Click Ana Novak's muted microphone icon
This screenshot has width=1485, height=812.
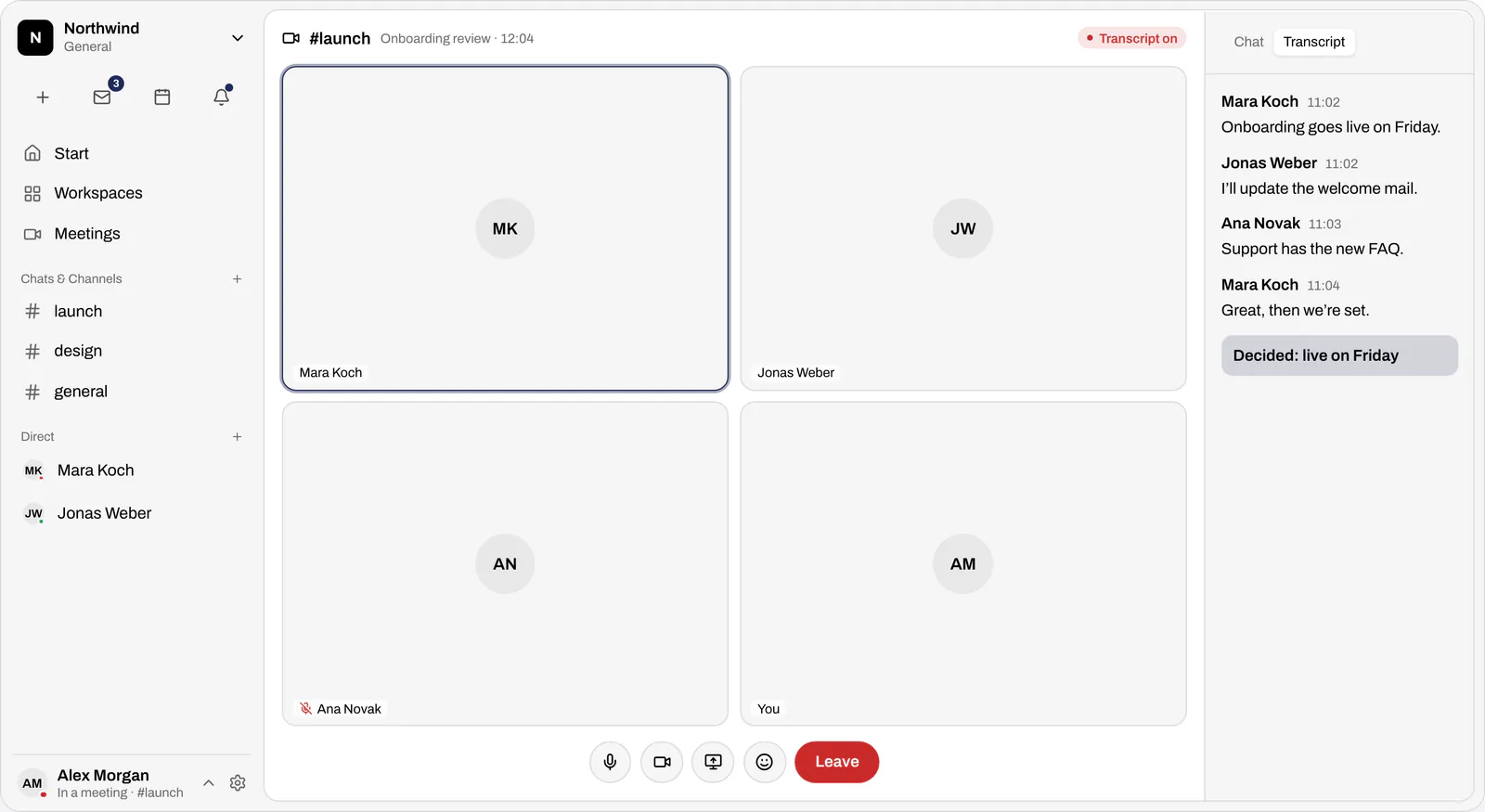[x=305, y=708]
